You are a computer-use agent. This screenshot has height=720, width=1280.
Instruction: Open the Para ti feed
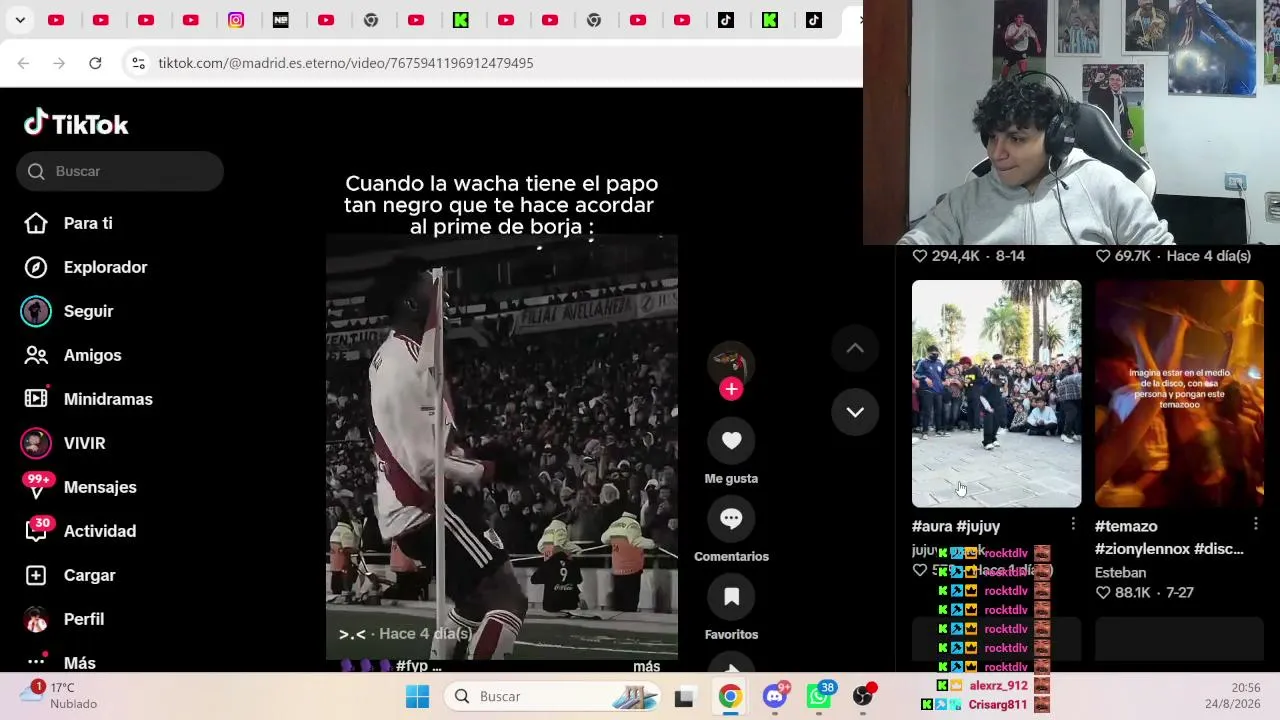88,223
